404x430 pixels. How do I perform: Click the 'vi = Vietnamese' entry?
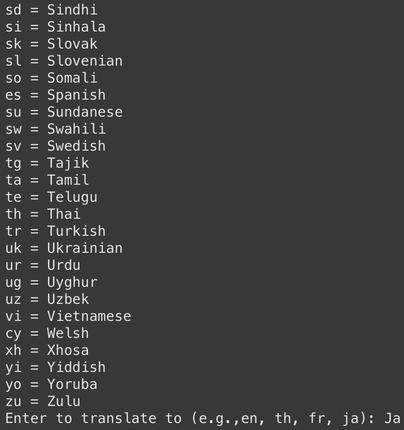coord(68,316)
